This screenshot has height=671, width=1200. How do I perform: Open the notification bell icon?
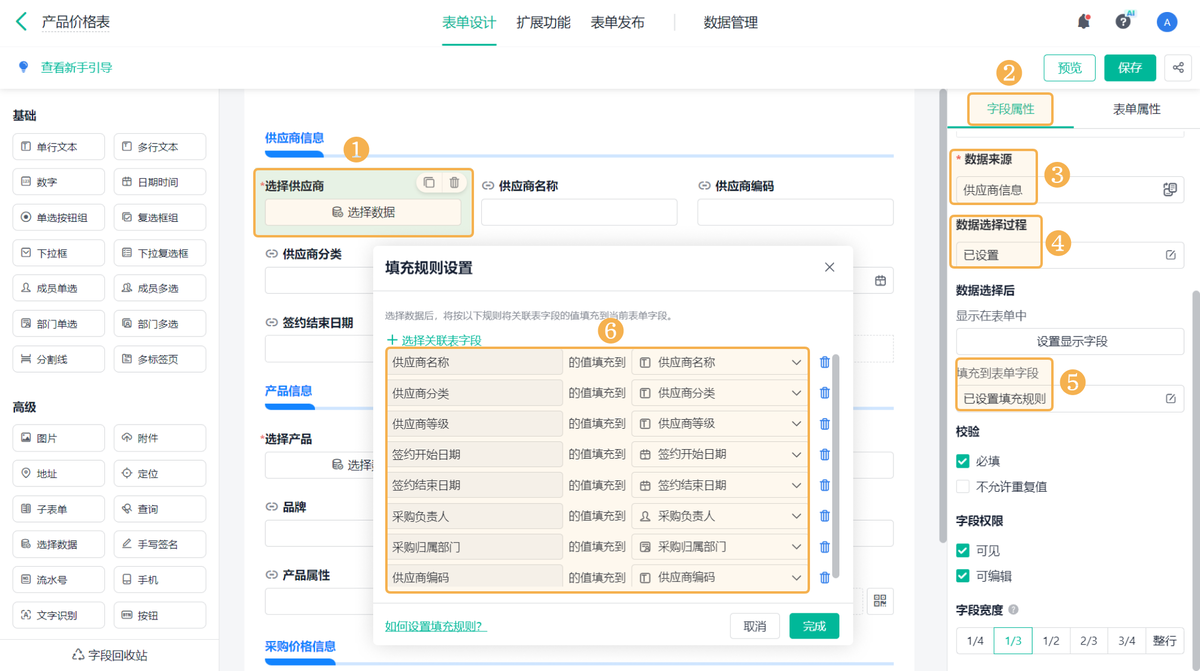point(1083,22)
